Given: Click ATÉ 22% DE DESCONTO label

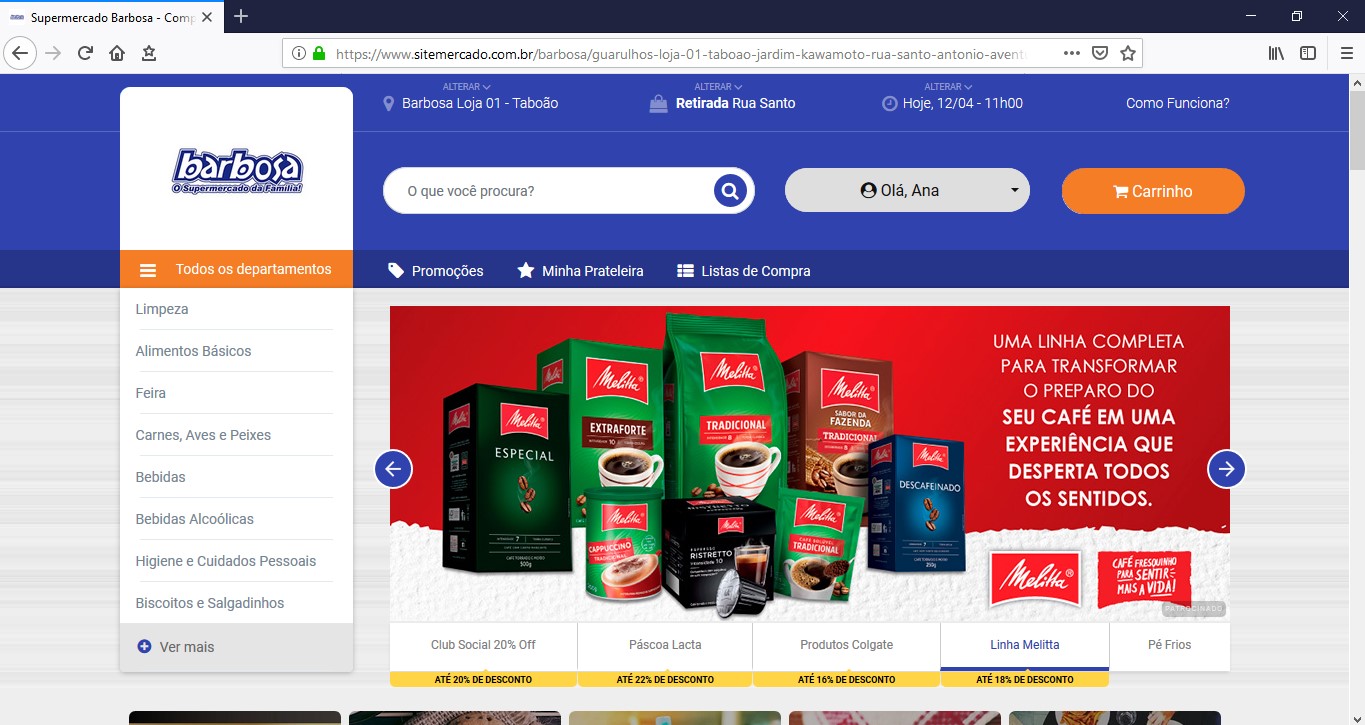Looking at the screenshot, I should (x=665, y=680).
